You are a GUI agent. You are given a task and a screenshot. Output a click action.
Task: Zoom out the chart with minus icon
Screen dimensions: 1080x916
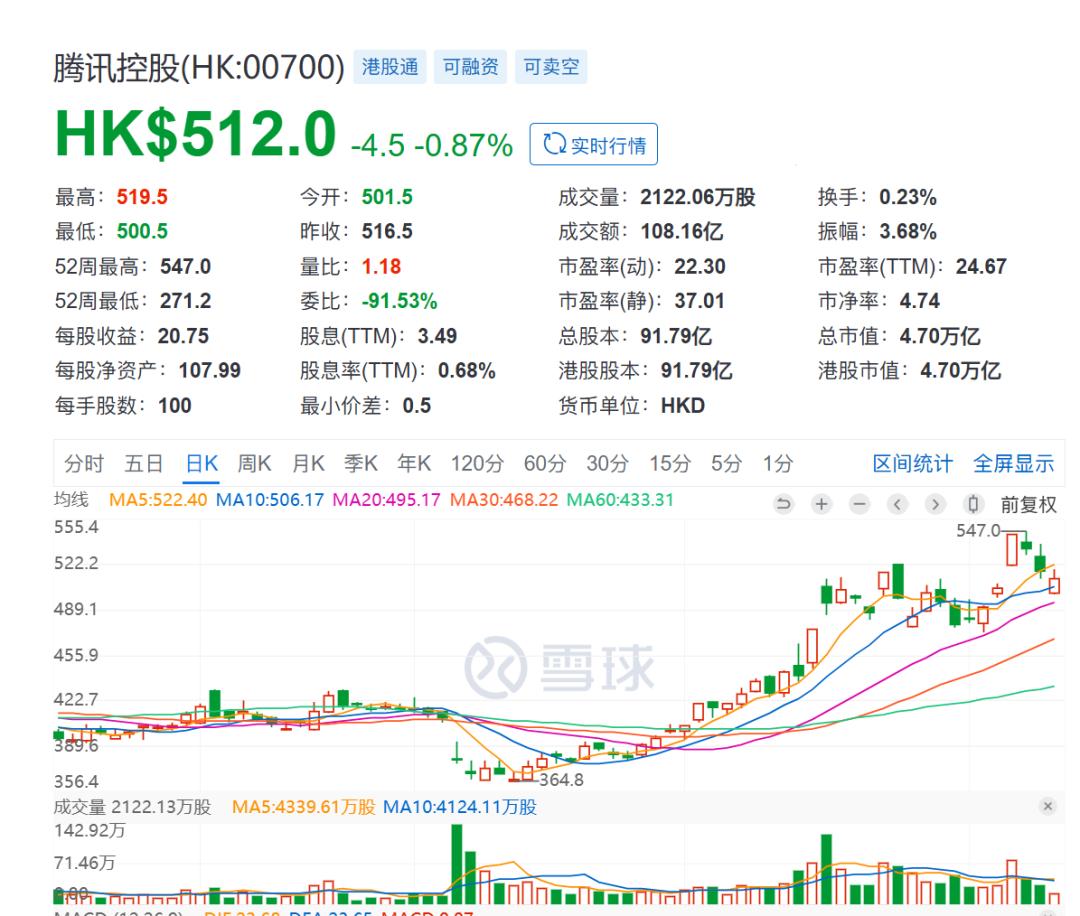pyautogui.click(x=858, y=504)
